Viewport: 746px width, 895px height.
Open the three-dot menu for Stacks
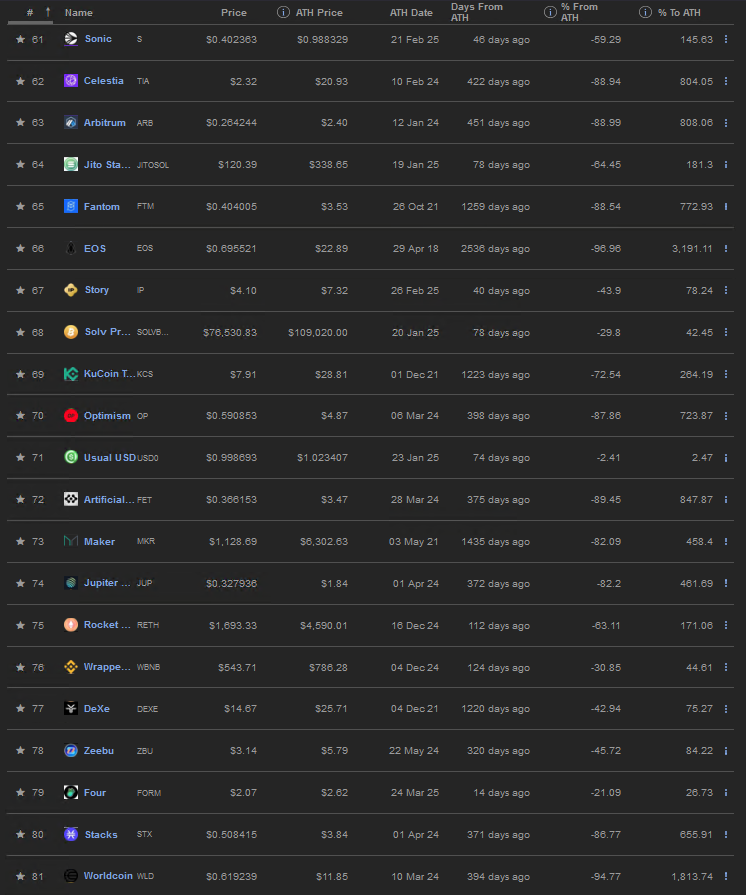coord(726,834)
